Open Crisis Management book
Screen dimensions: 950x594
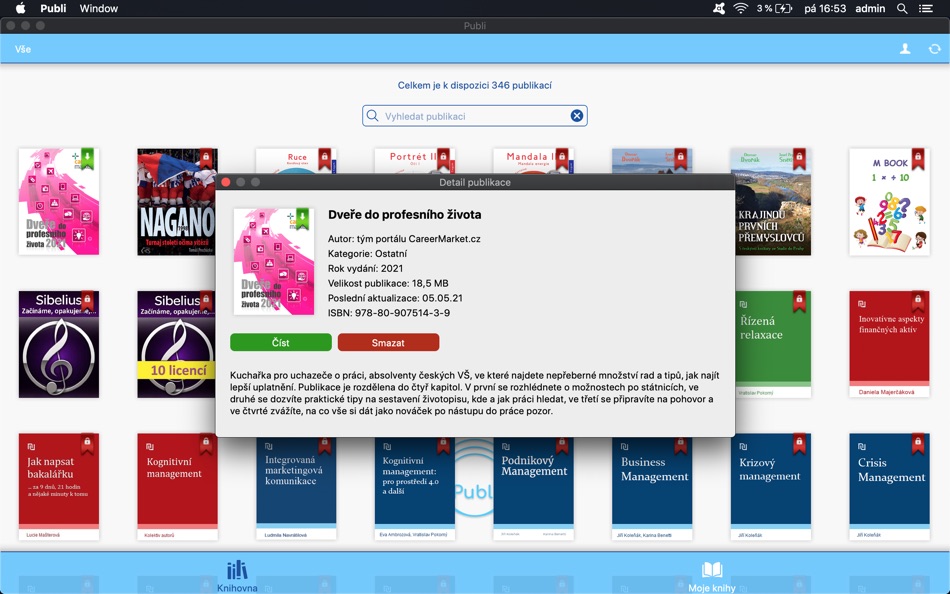(x=889, y=486)
